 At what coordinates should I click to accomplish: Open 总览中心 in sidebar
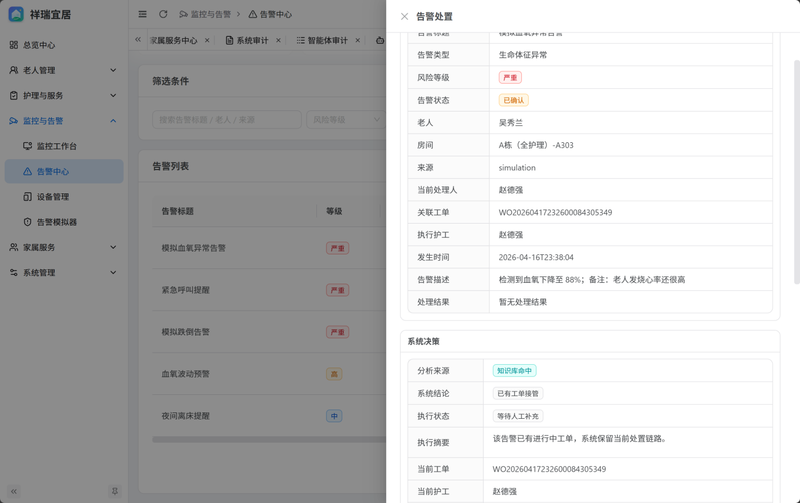64,45
